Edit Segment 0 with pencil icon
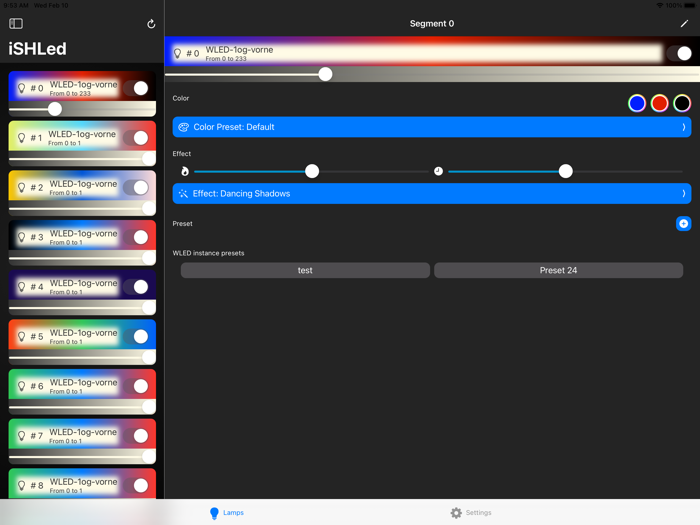 (x=684, y=24)
